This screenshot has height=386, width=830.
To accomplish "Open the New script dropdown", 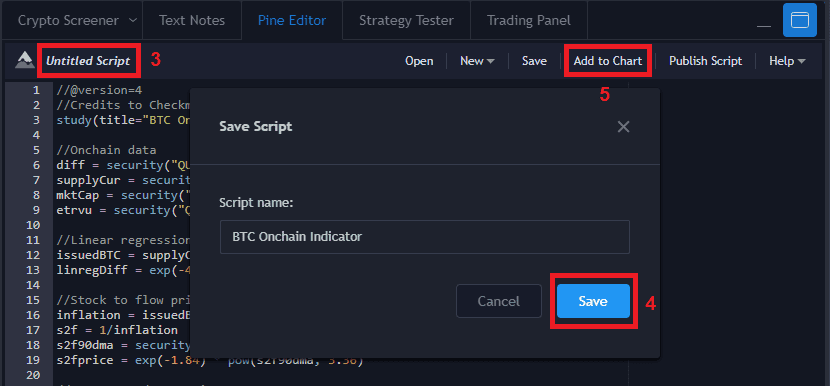I will pyautogui.click(x=477, y=61).
